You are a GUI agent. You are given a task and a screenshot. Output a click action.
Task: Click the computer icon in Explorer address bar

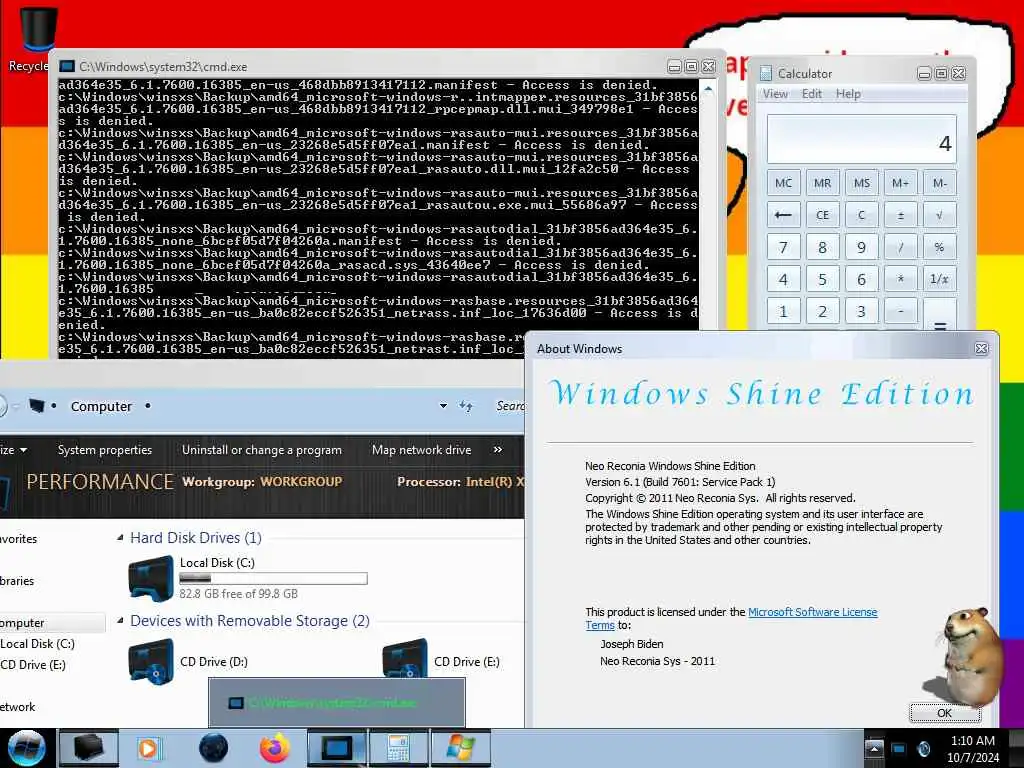[x=37, y=406]
